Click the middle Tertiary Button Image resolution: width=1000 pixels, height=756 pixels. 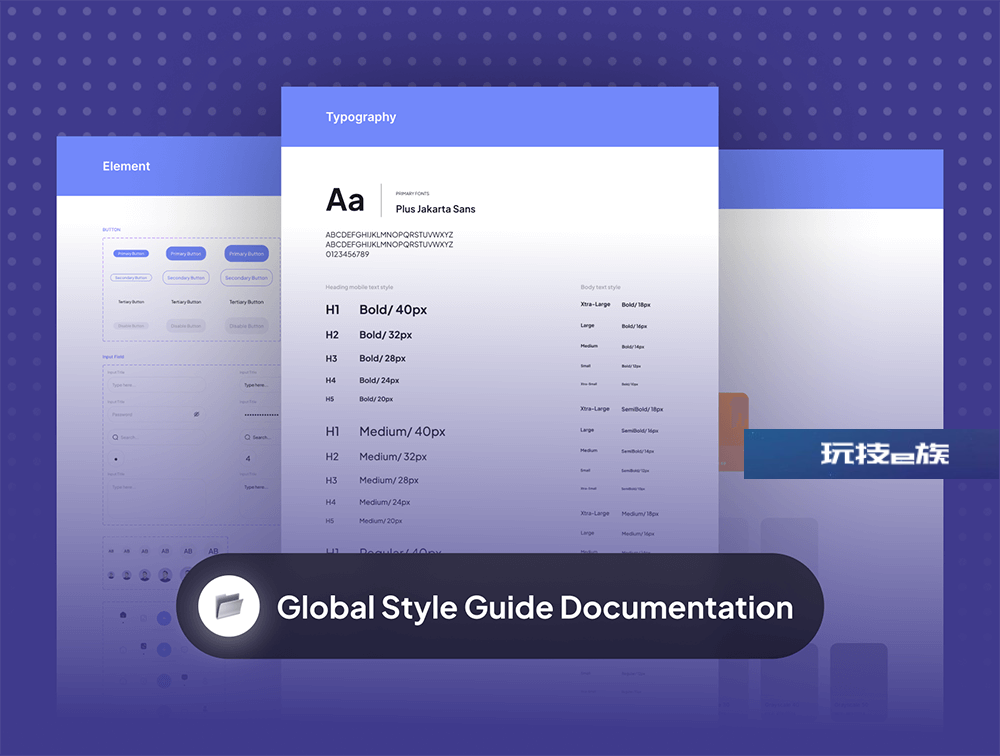[x=186, y=302]
